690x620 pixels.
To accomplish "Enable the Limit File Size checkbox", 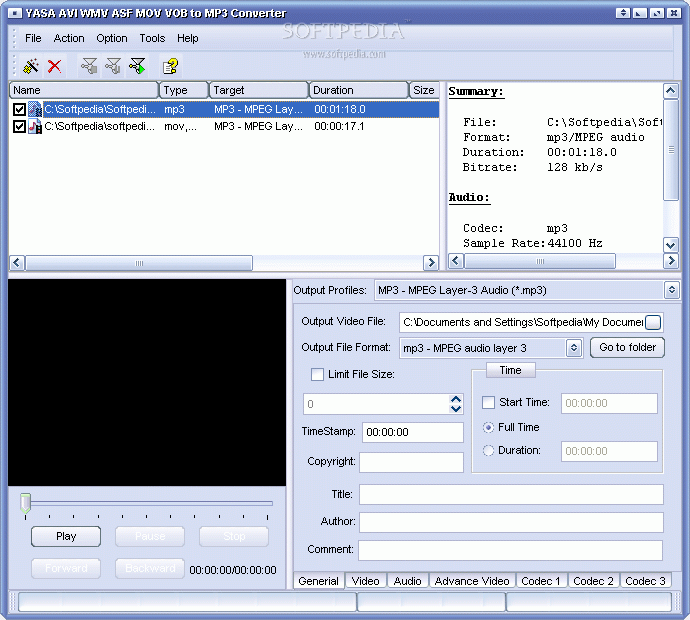I will (x=317, y=374).
